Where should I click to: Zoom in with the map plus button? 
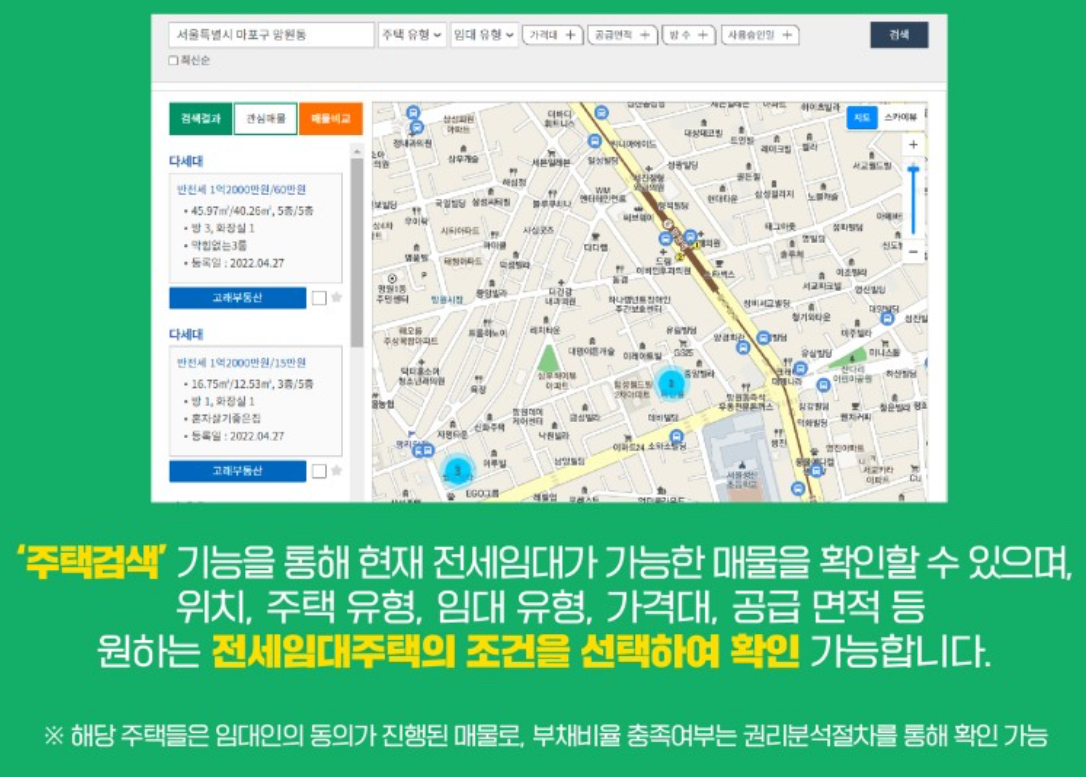click(913, 145)
